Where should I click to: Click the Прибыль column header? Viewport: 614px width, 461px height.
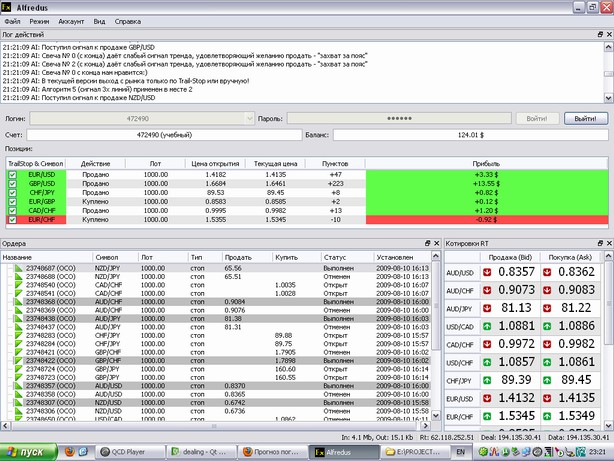(x=486, y=164)
